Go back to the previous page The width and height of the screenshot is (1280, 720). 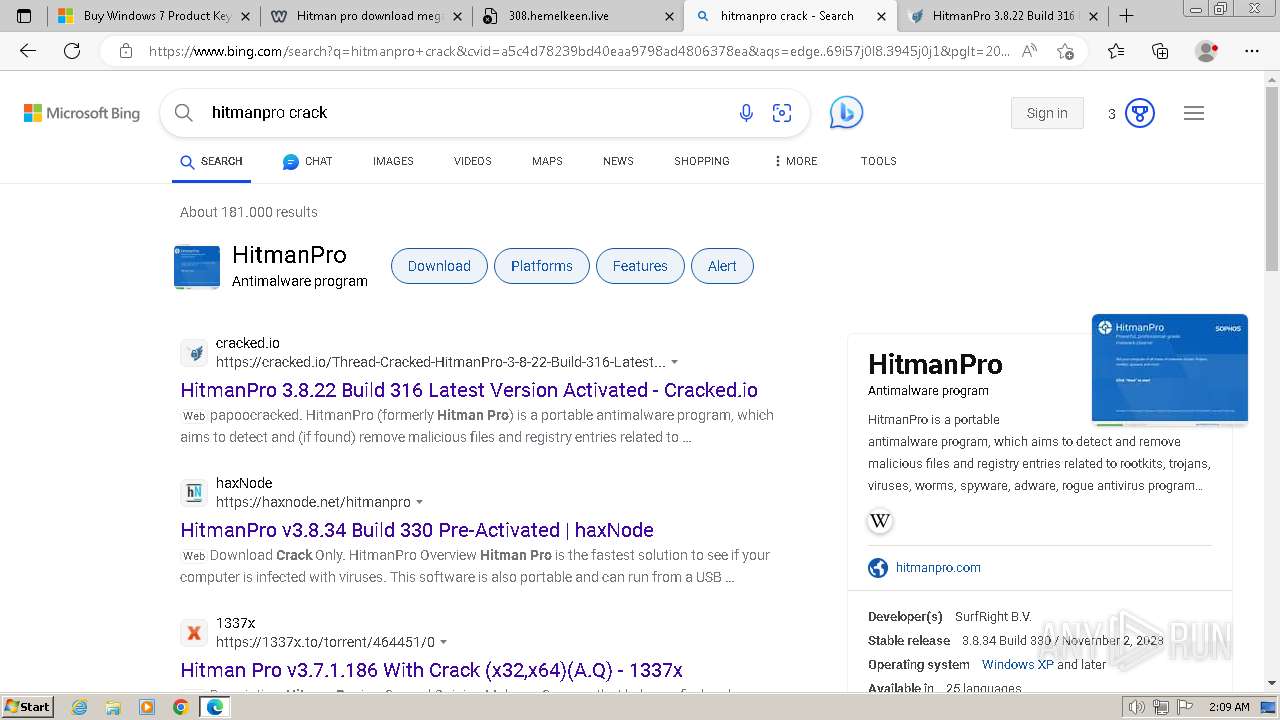28,51
